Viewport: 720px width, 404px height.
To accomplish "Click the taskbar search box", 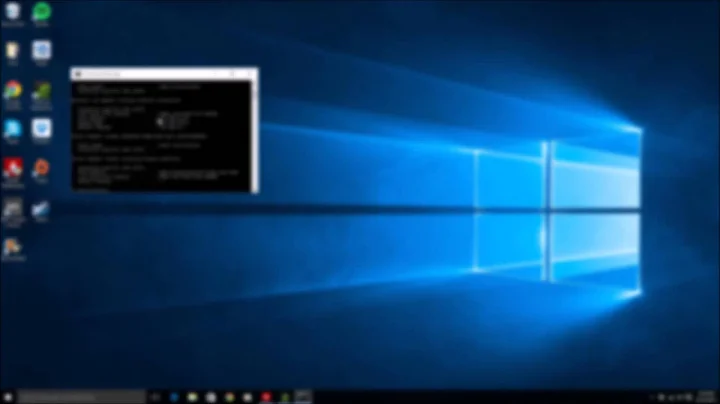I will click(x=82, y=397).
